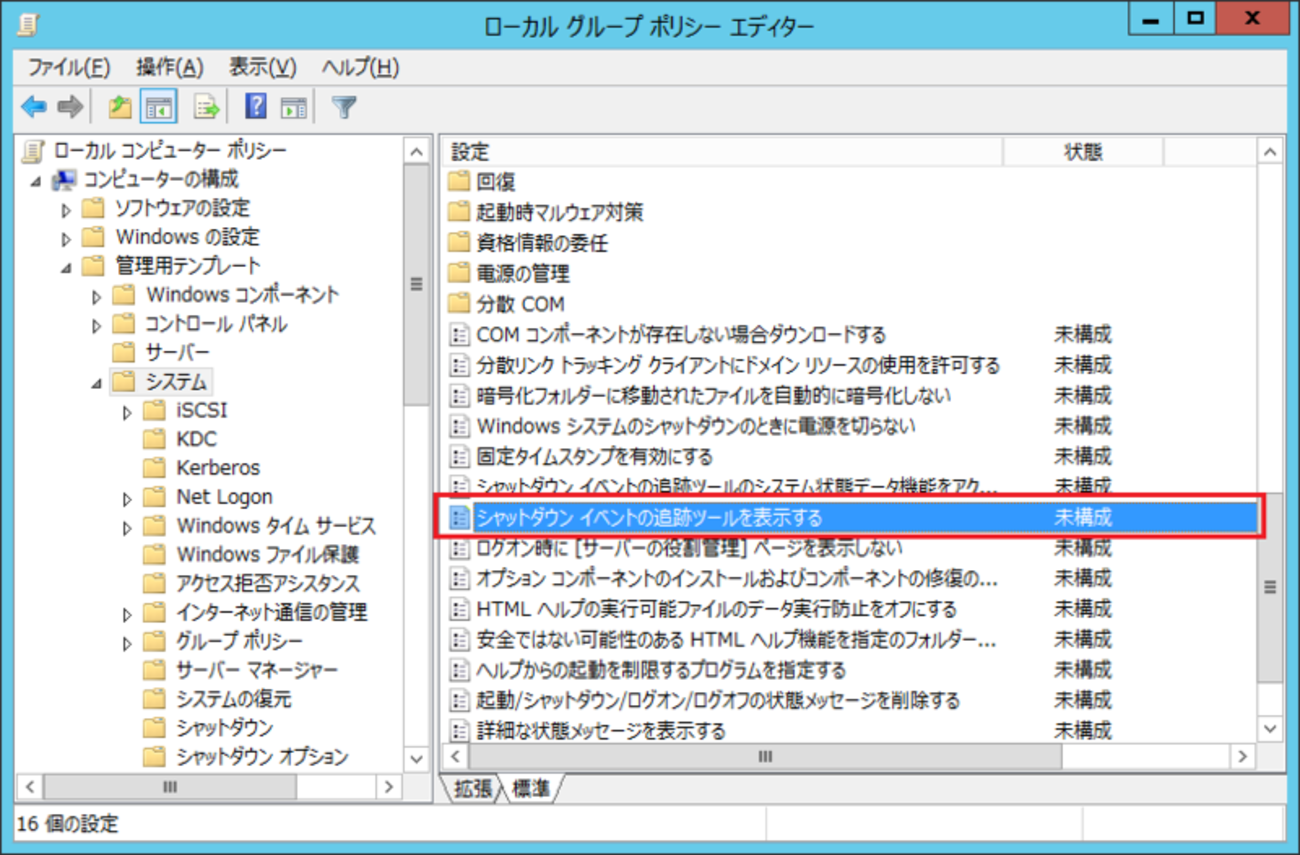
Task: Expand the iSCSI tree node
Action: 128,412
